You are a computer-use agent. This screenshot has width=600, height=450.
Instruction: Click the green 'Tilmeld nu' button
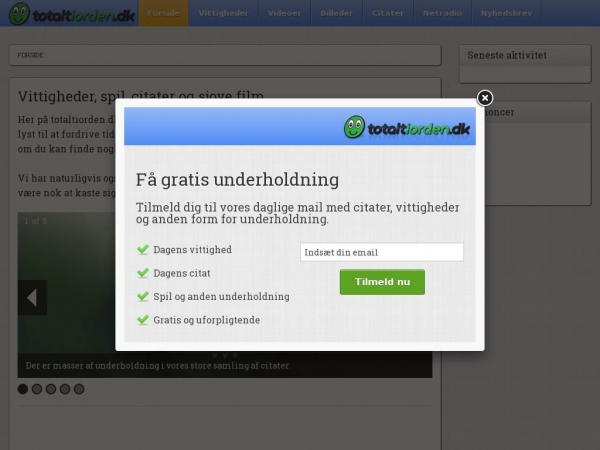(x=382, y=282)
